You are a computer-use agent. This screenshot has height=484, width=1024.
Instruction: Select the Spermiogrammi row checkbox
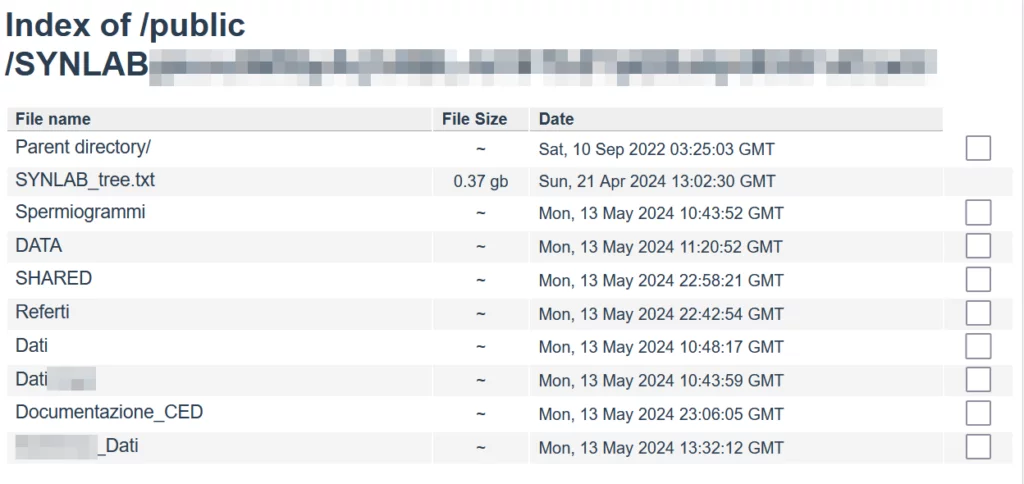tap(978, 212)
